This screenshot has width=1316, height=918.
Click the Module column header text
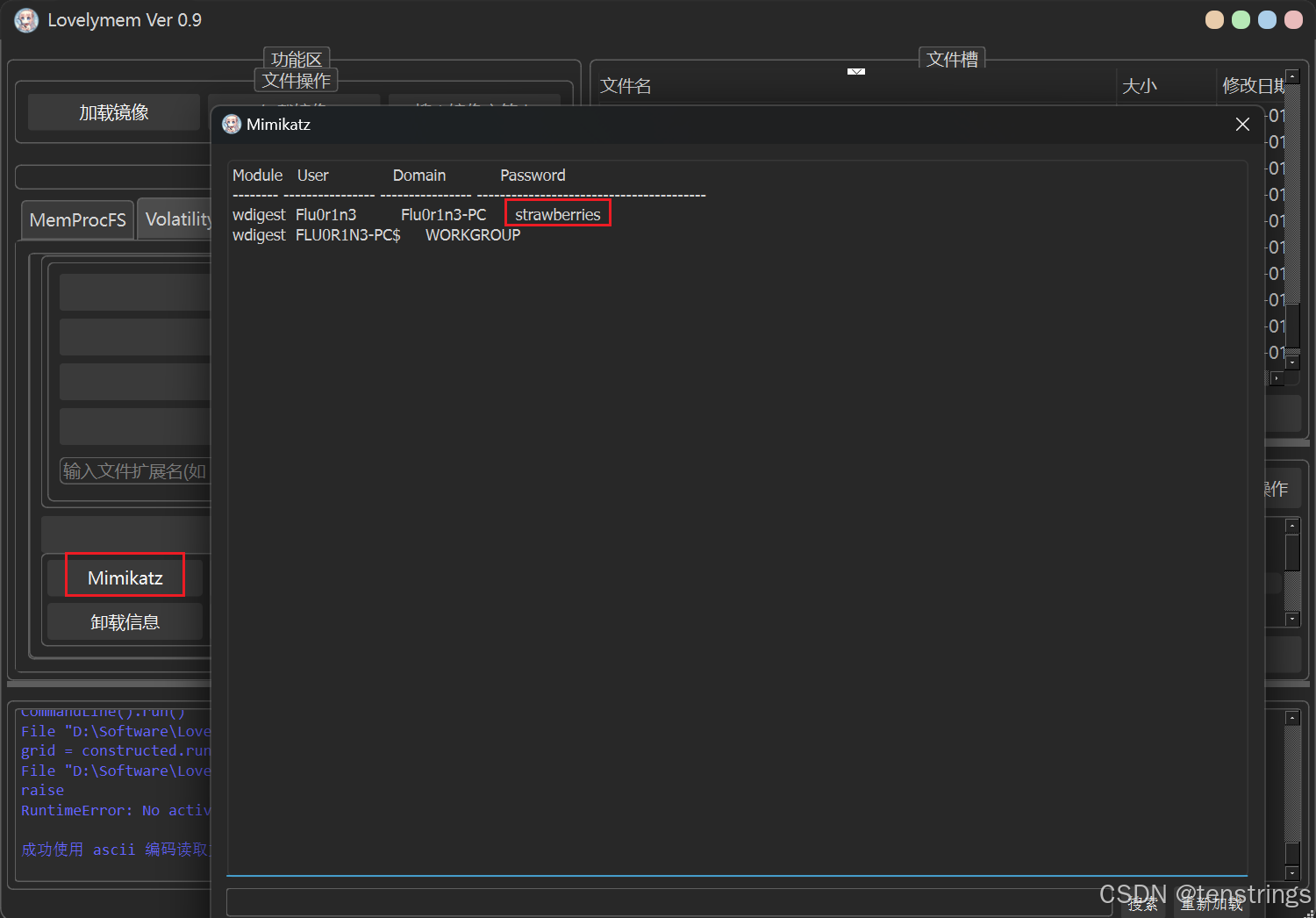click(x=258, y=176)
